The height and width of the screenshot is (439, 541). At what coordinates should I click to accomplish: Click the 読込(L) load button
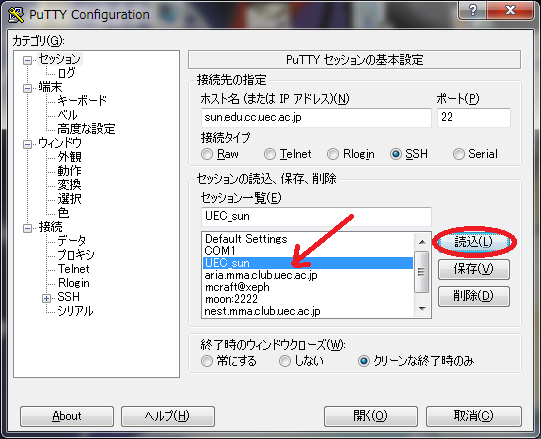[474, 242]
